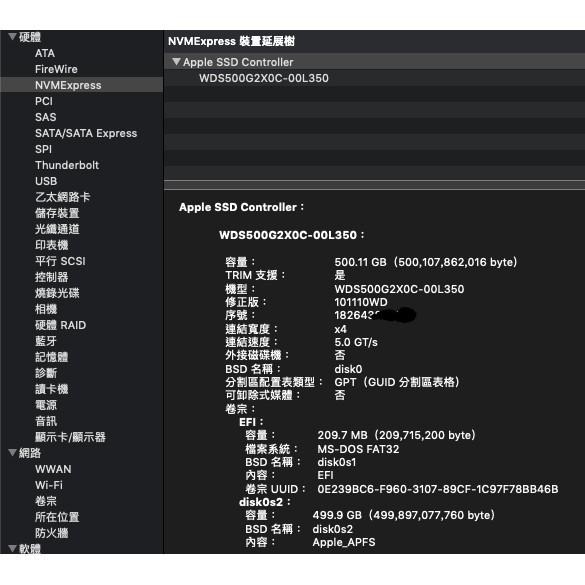This screenshot has width=585, height=585.
Task: Select Wi-Fi under network
Action: click(x=49, y=485)
